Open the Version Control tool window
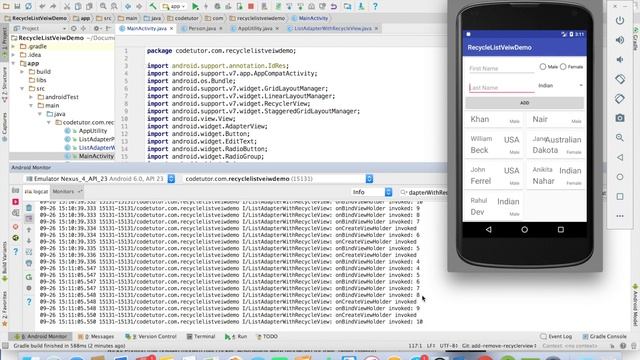This screenshot has width=640, height=360. tap(151, 336)
